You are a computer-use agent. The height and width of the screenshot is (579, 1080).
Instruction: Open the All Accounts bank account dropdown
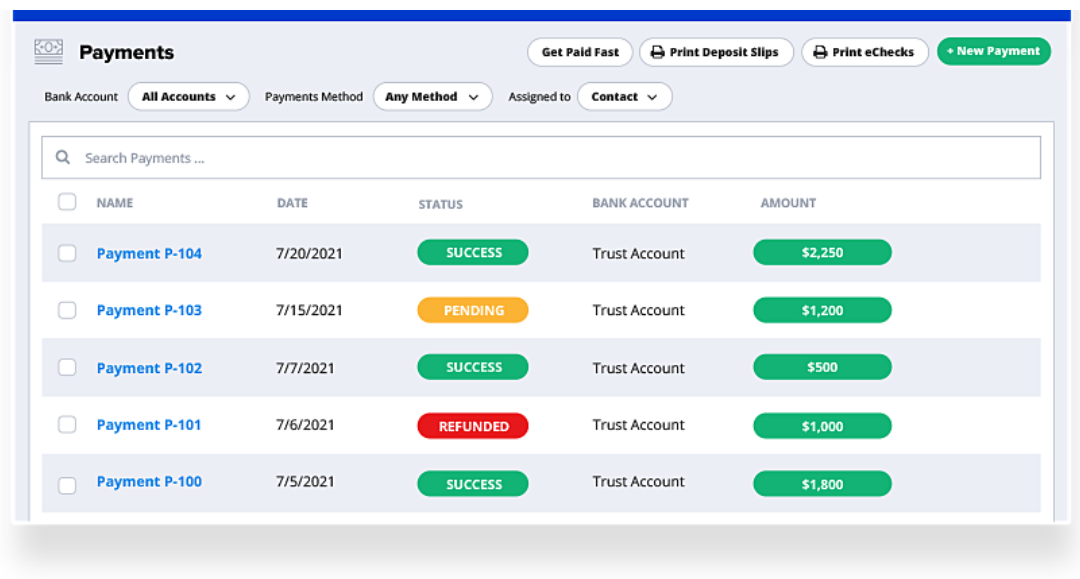[189, 97]
